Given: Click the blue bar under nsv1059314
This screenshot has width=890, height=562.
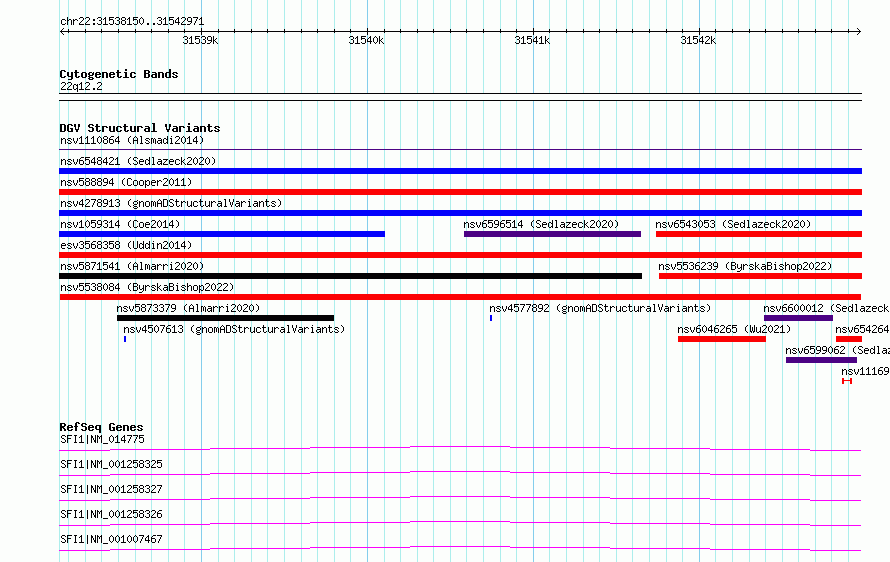Looking at the screenshot, I should tap(222, 234).
